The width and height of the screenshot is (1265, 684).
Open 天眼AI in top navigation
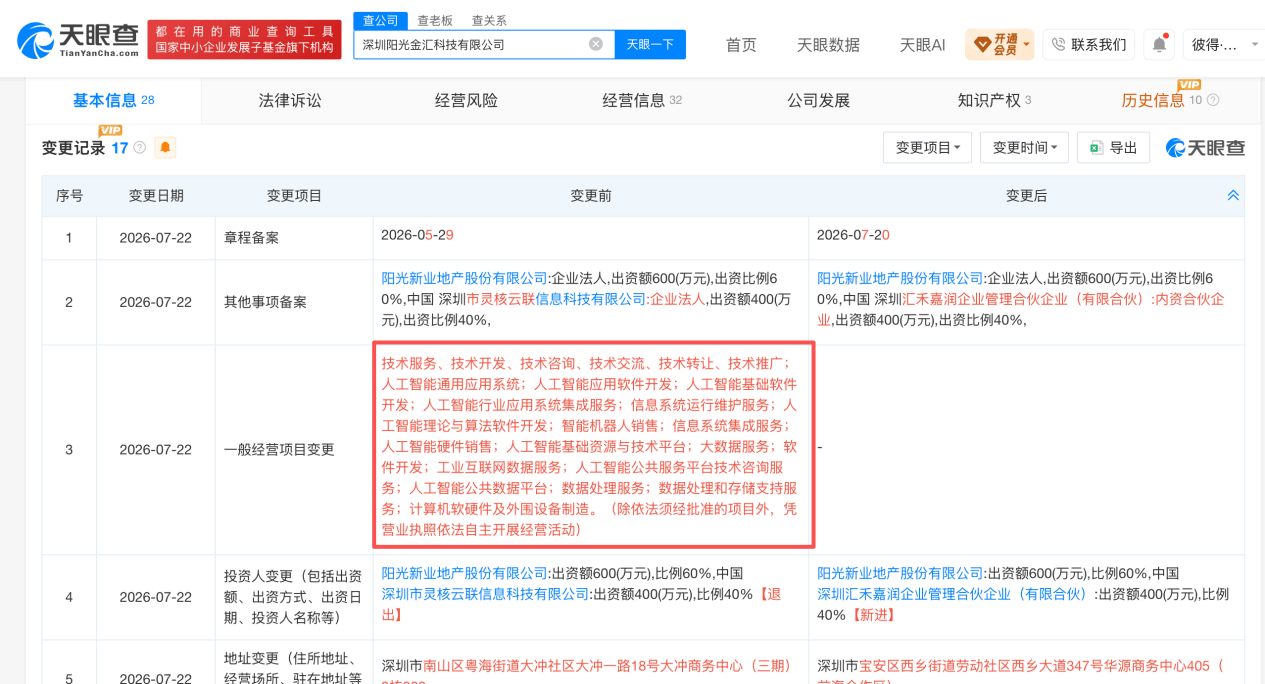coord(922,44)
